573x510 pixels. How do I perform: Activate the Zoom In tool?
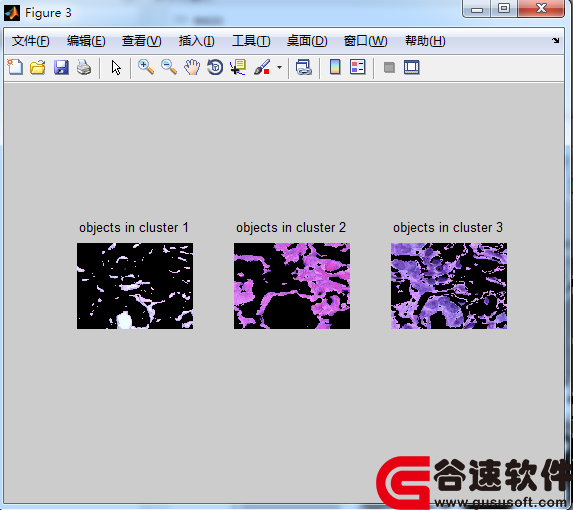click(146, 68)
